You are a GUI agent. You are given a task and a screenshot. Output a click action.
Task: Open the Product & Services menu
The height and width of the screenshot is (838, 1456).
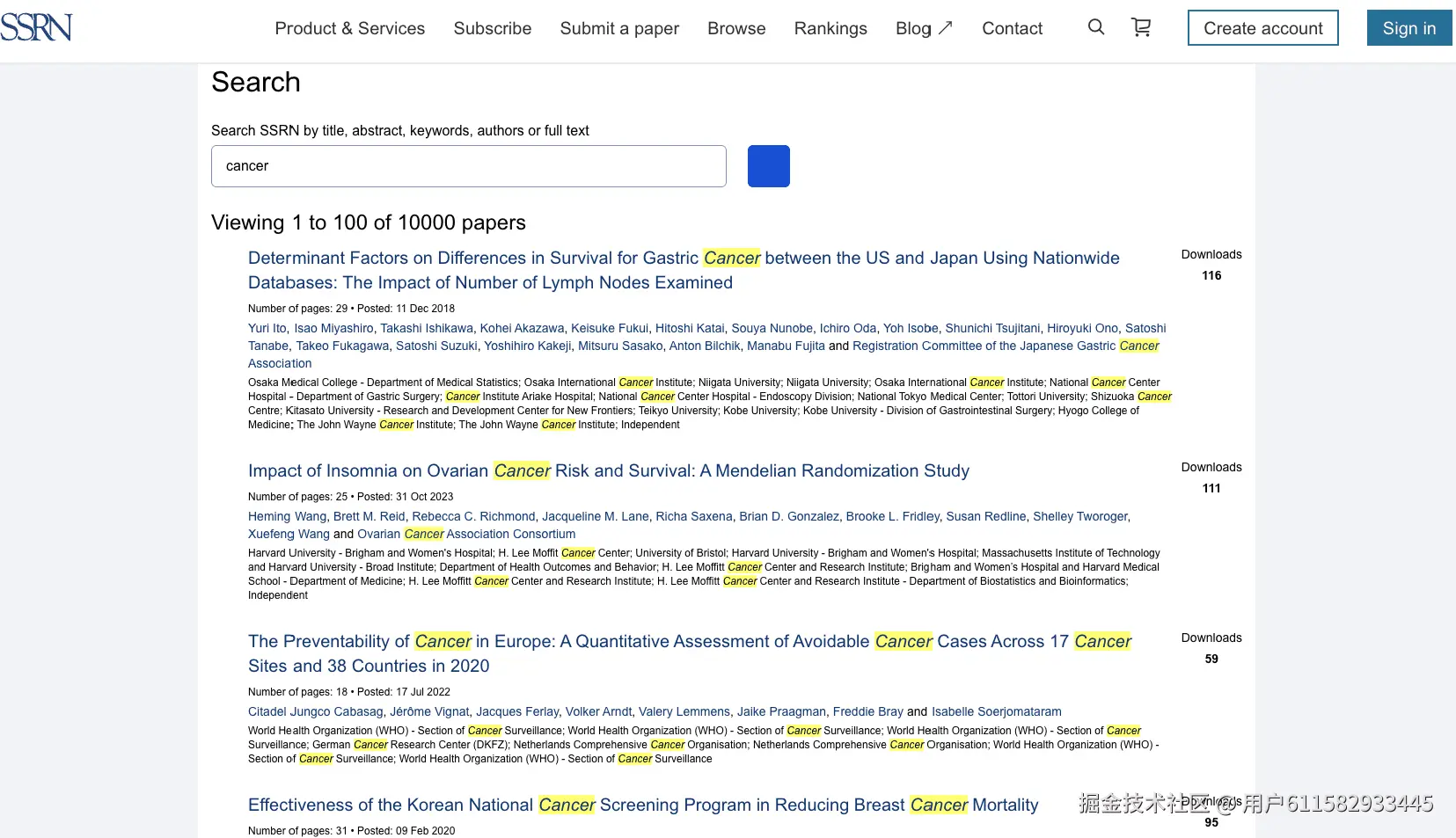(x=348, y=27)
